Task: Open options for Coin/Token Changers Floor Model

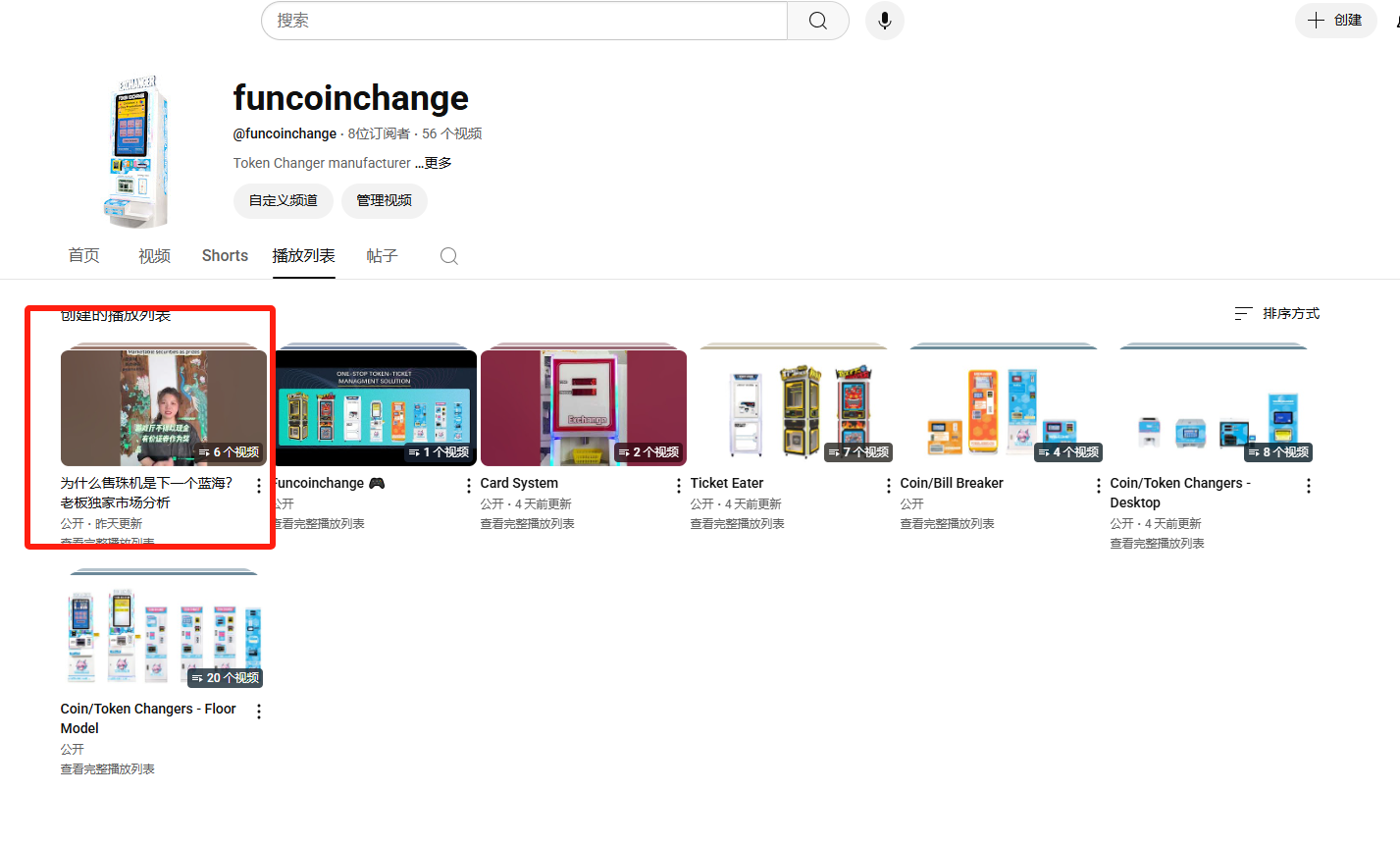Action: 259,712
